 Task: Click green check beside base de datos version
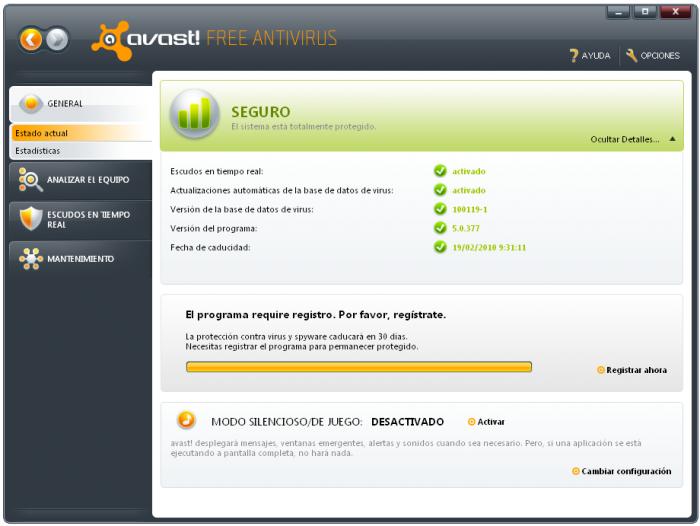pos(440,209)
